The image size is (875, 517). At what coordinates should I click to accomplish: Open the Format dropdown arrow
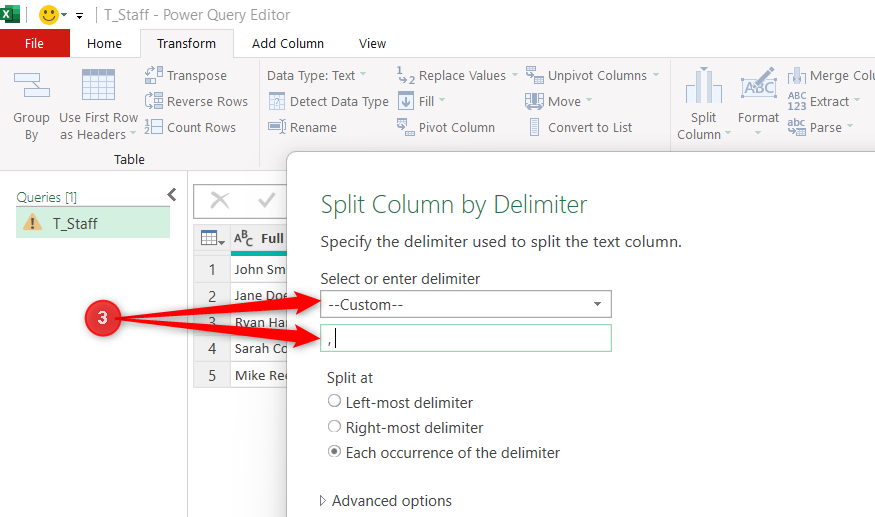tap(758, 133)
